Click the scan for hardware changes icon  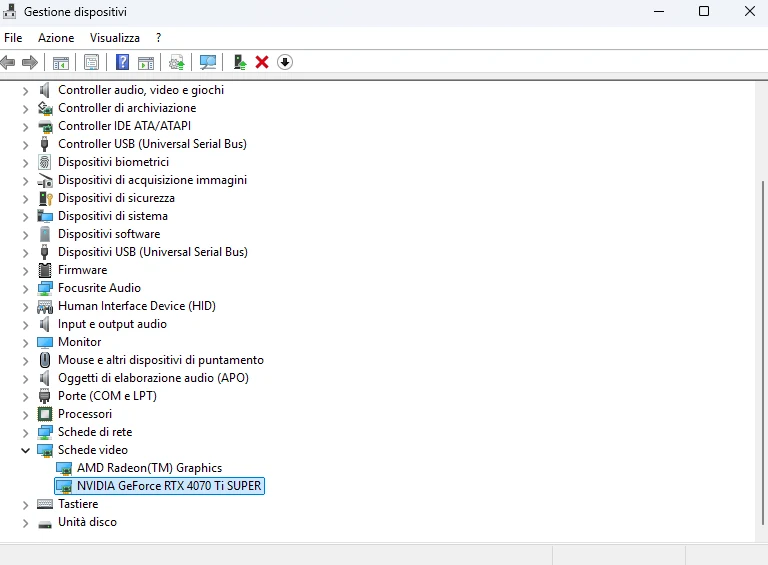pos(208,62)
